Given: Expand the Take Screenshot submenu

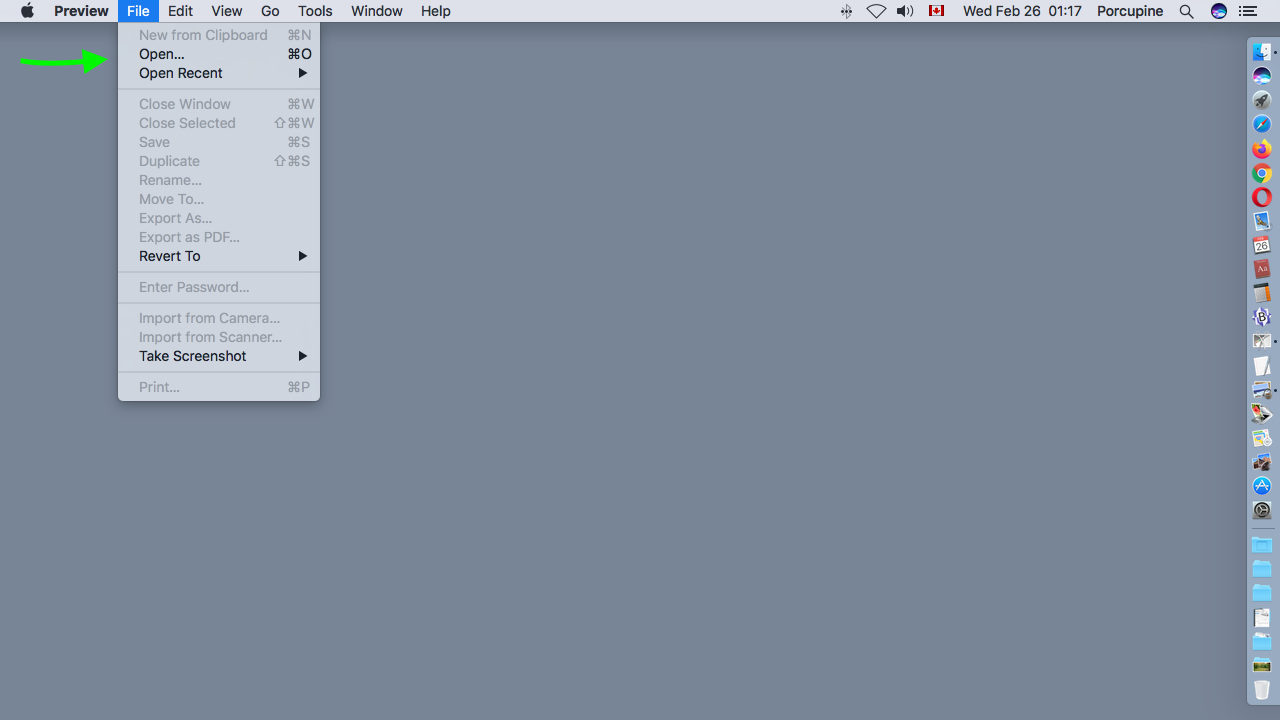Looking at the screenshot, I should coord(219,356).
